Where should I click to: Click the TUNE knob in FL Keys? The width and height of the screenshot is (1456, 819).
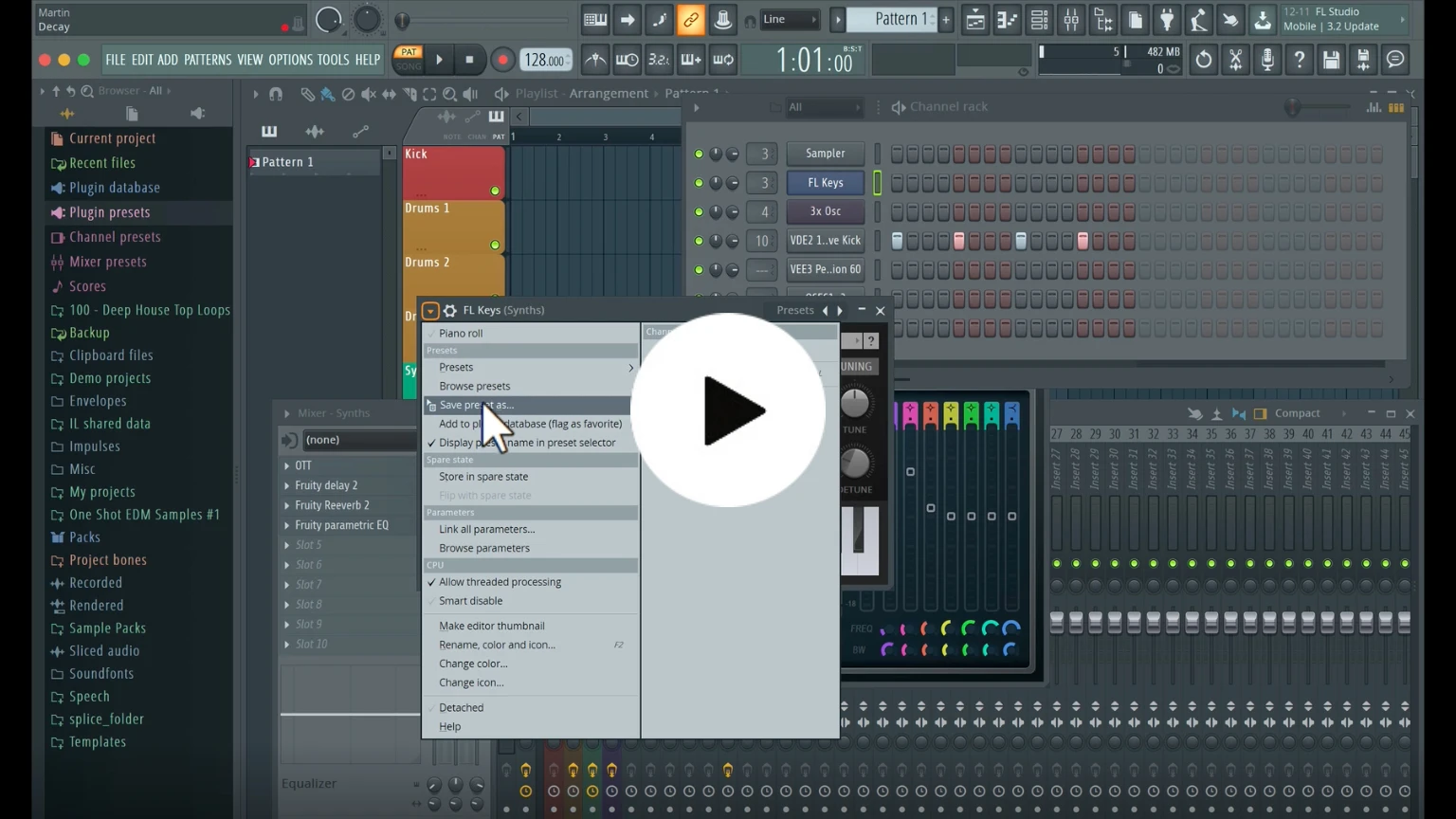coord(854,403)
